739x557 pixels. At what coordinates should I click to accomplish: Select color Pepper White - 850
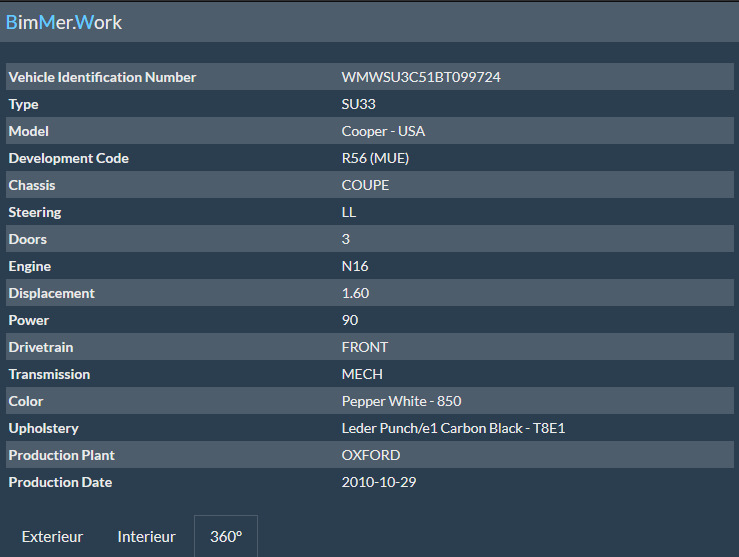[402, 401]
